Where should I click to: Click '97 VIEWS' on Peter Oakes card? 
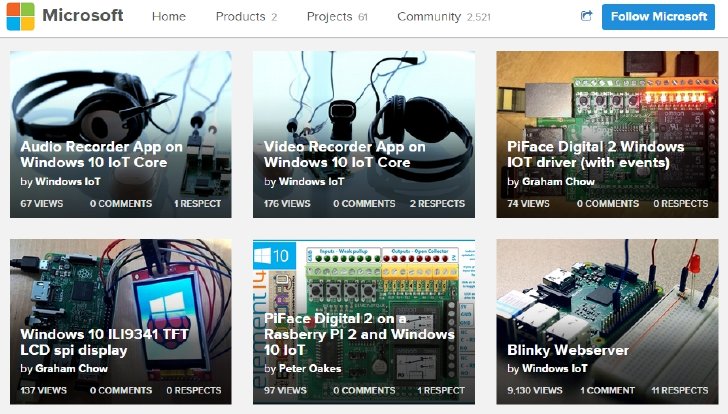285,390
